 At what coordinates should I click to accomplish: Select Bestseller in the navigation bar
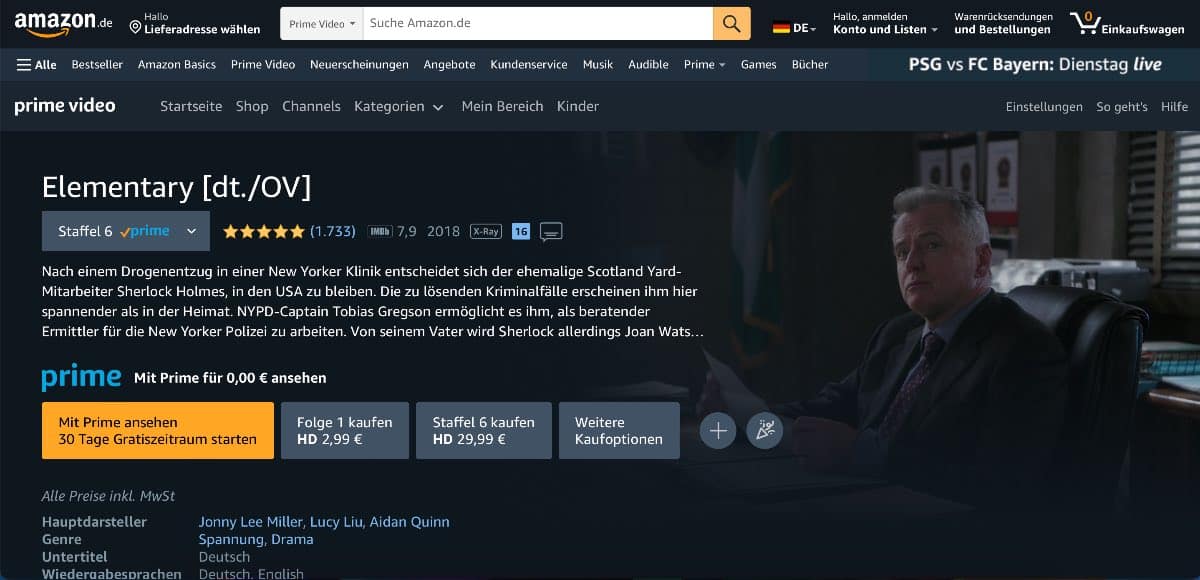[x=97, y=64]
